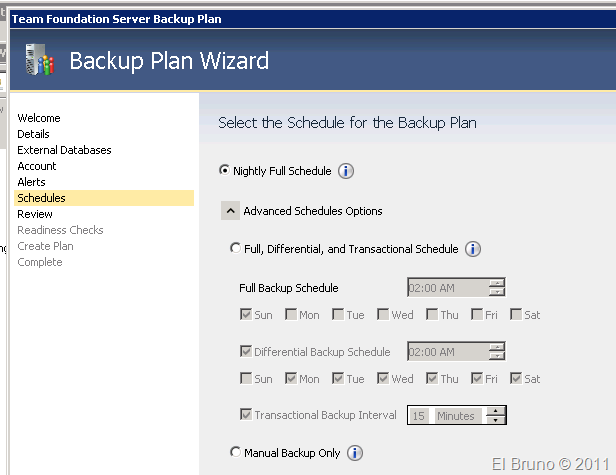This screenshot has height=475, width=616.
Task: Choose Full, Differential, and Transactional Schedule option
Action: pyautogui.click(x=235, y=249)
